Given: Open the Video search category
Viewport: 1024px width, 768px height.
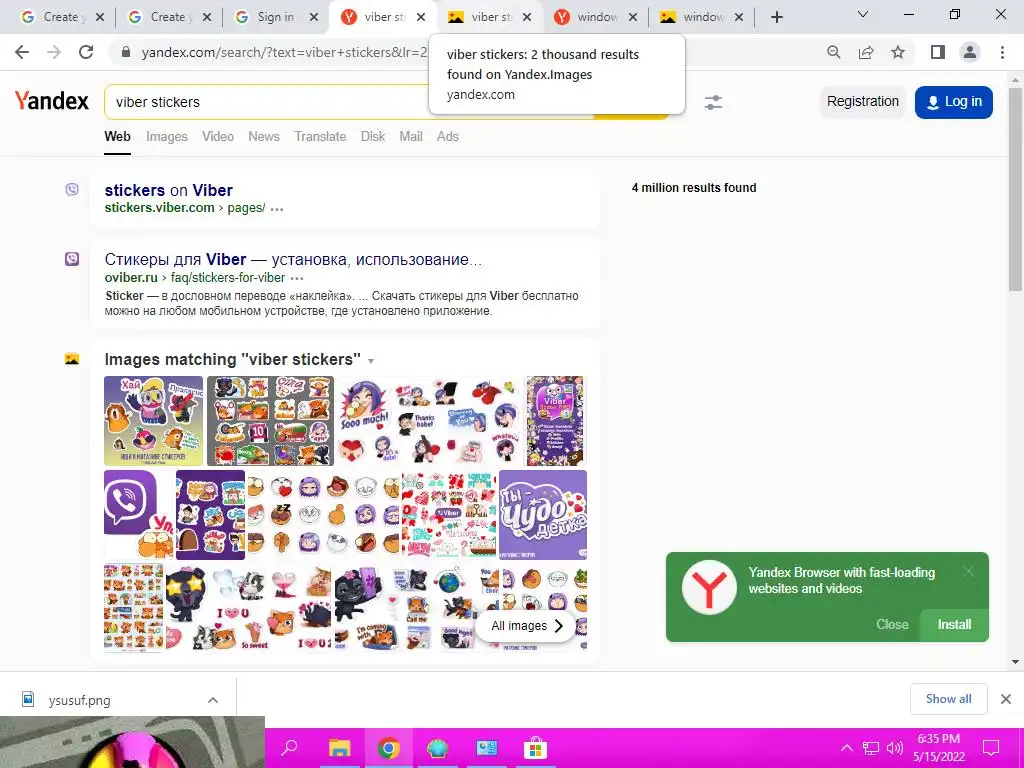Looking at the screenshot, I should pos(217,136).
